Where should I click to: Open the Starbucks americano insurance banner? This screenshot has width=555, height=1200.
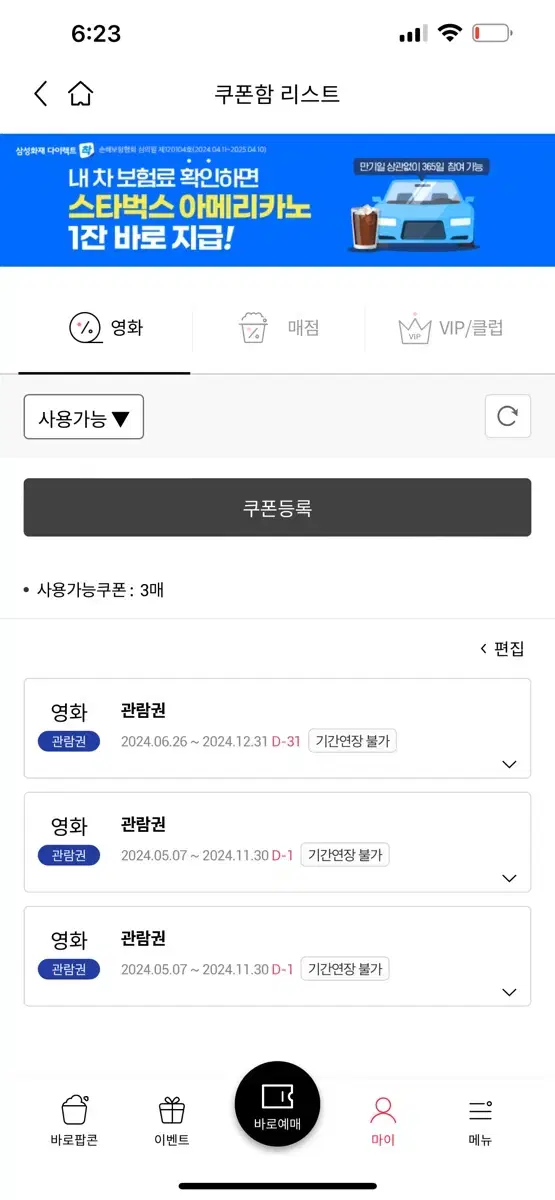[277, 200]
